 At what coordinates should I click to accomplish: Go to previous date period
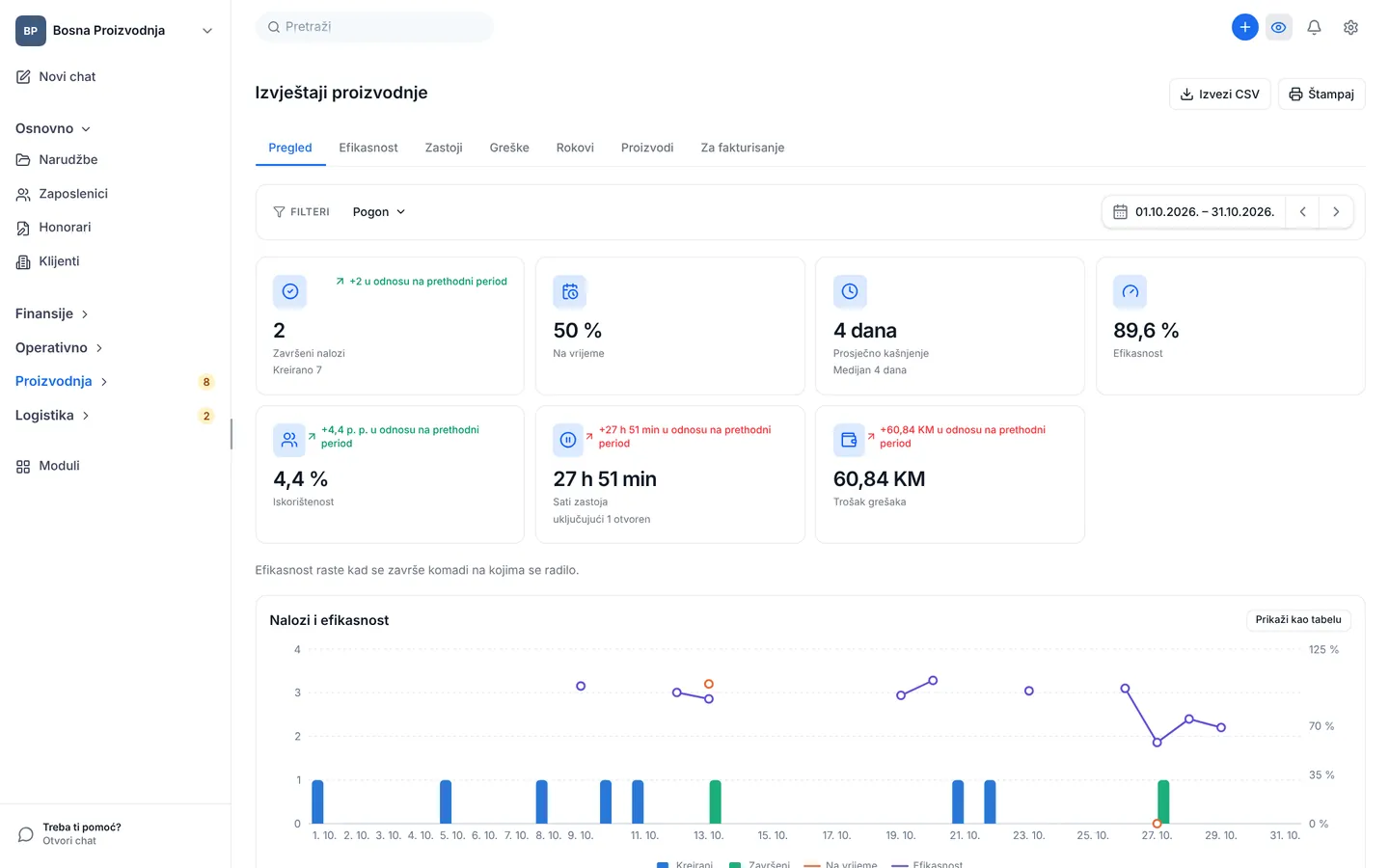(1302, 212)
